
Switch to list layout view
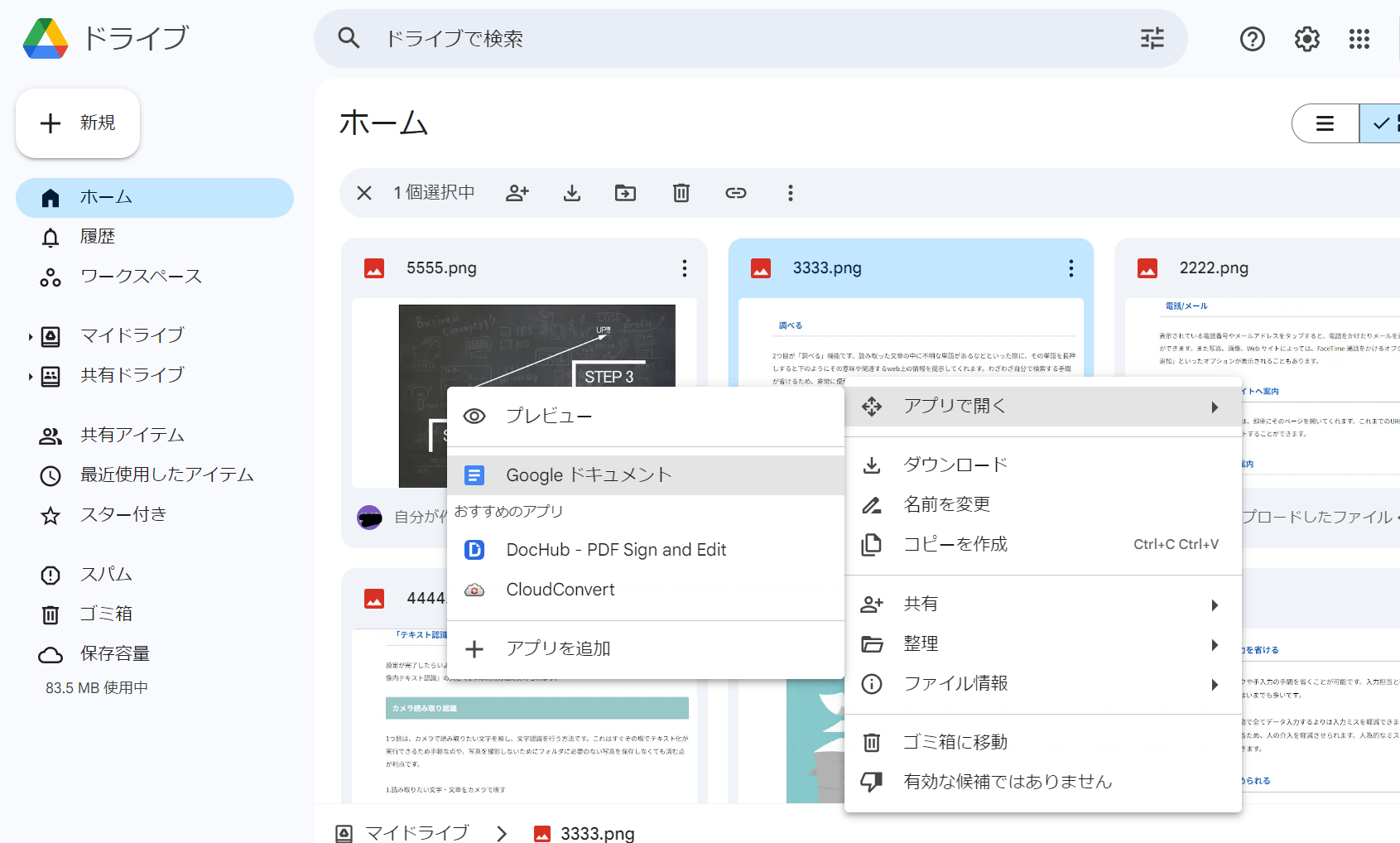[x=1325, y=123]
